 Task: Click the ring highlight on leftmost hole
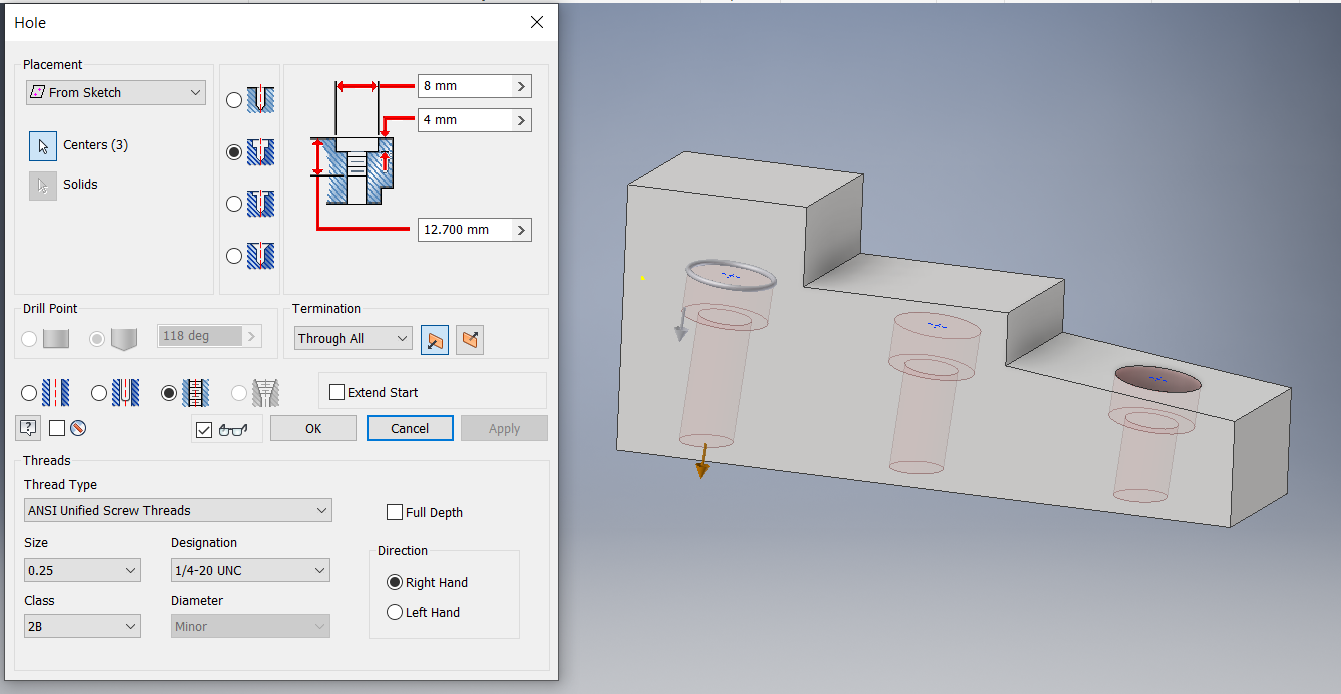[731, 275]
